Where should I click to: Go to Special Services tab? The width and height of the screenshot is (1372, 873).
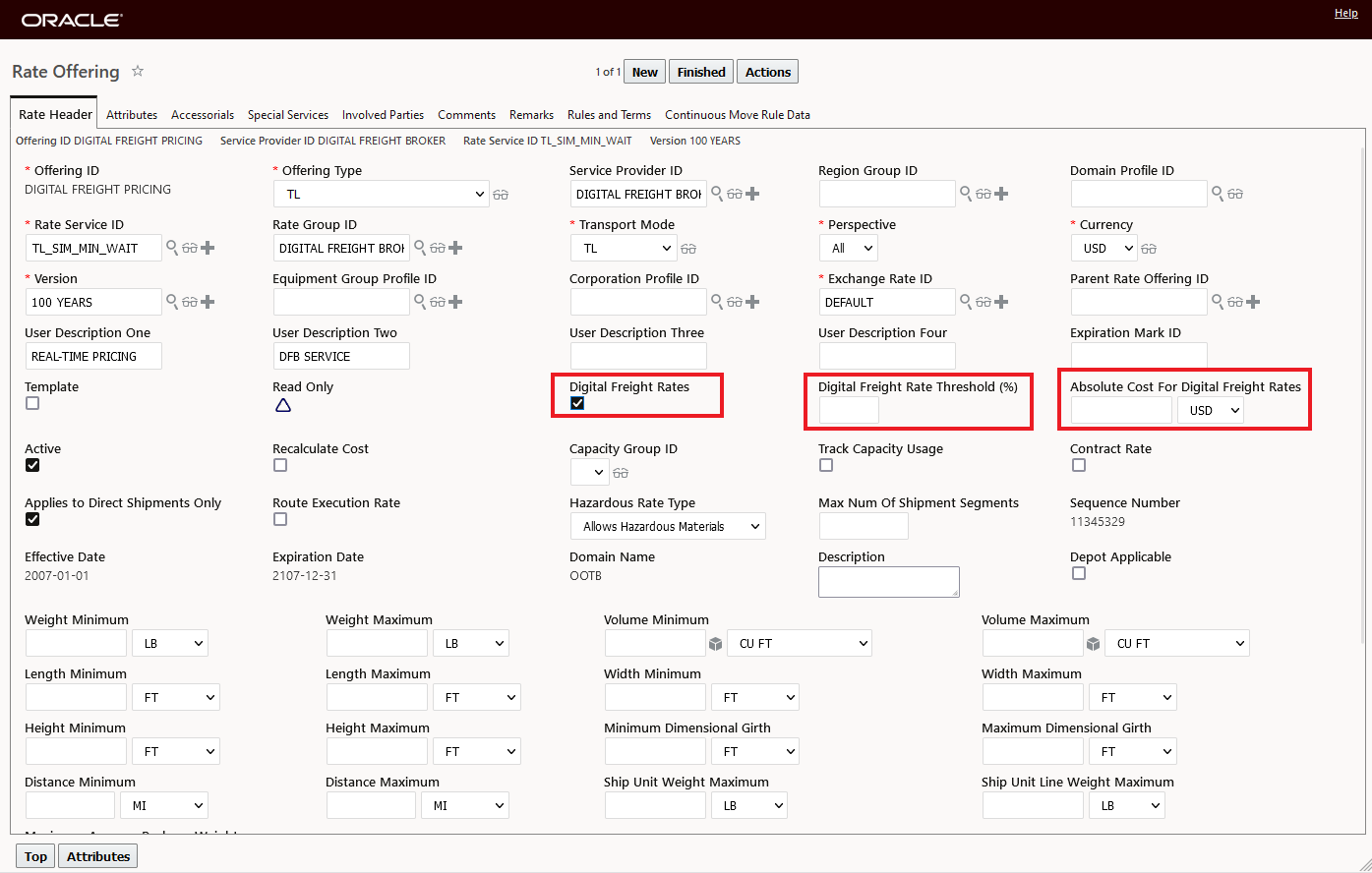point(288,115)
